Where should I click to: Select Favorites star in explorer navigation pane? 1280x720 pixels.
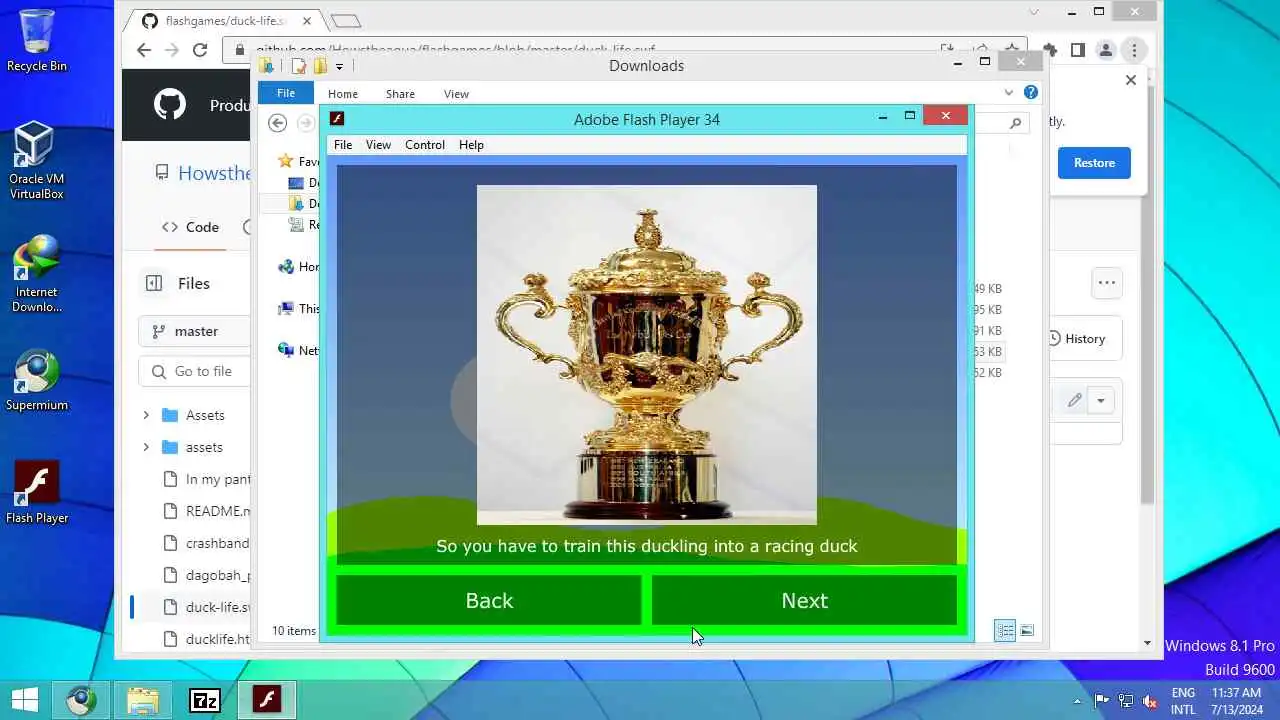click(x=286, y=161)
